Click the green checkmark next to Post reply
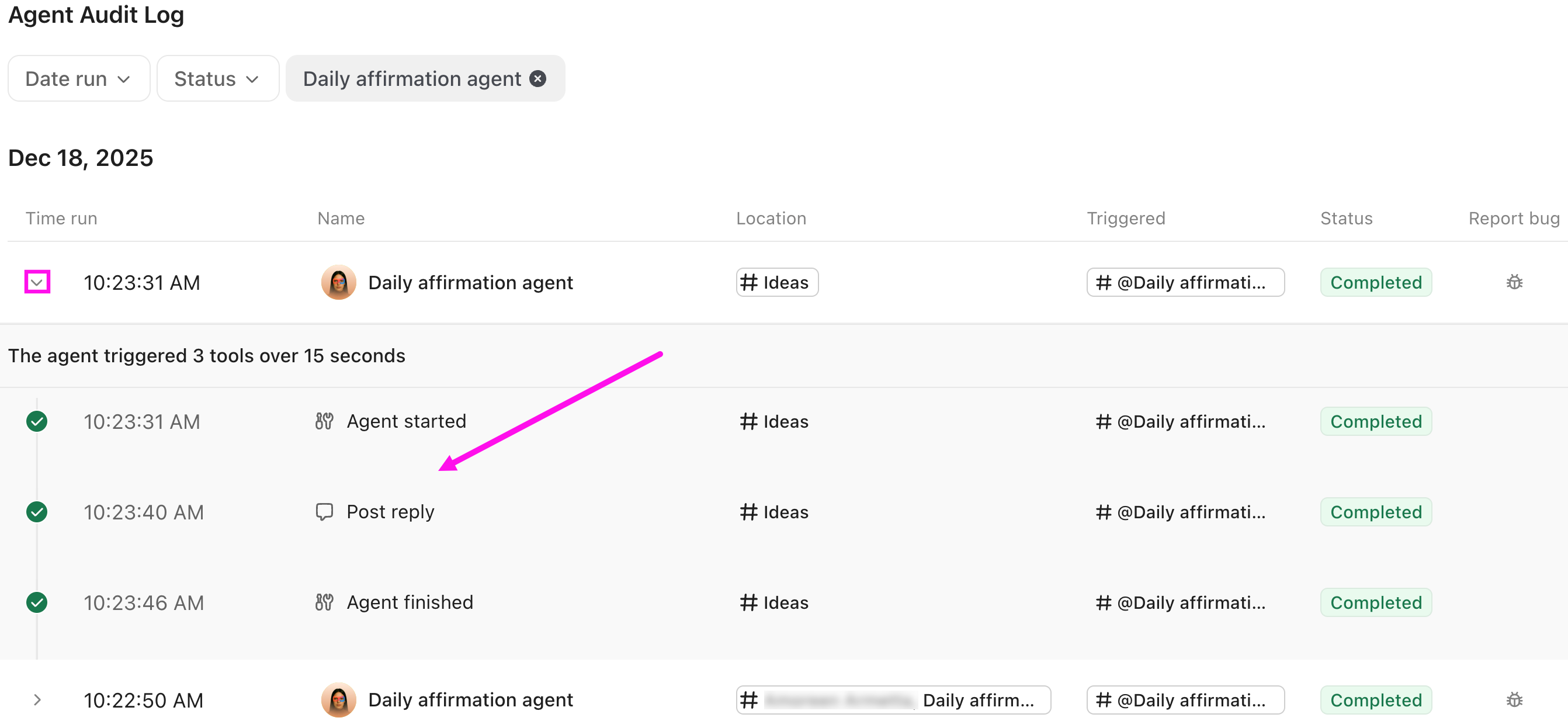This screenshot has height=721, width=1568. click(x=37, y=511)
